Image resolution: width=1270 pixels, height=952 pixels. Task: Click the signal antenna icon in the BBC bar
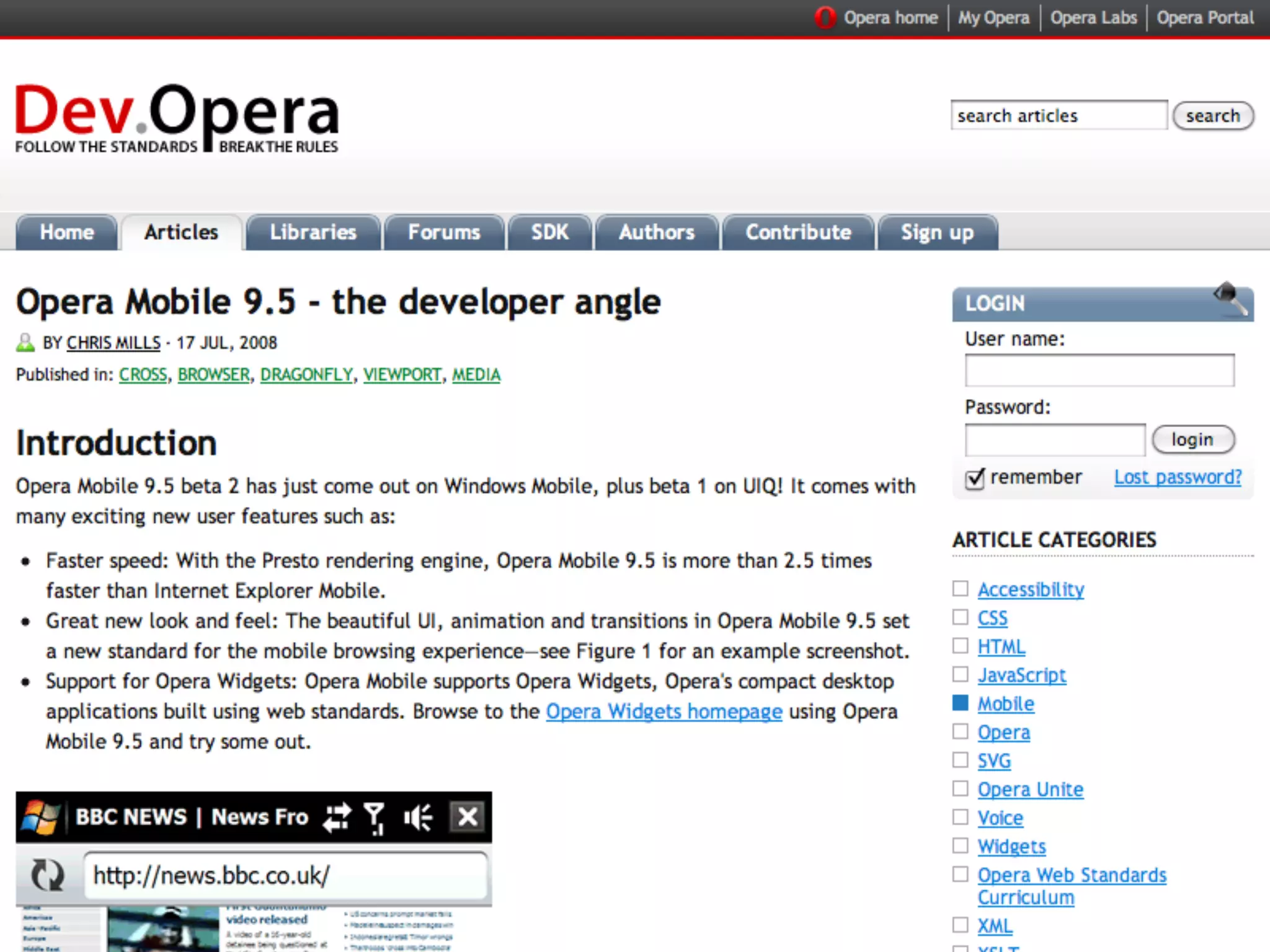pos(375,818)
